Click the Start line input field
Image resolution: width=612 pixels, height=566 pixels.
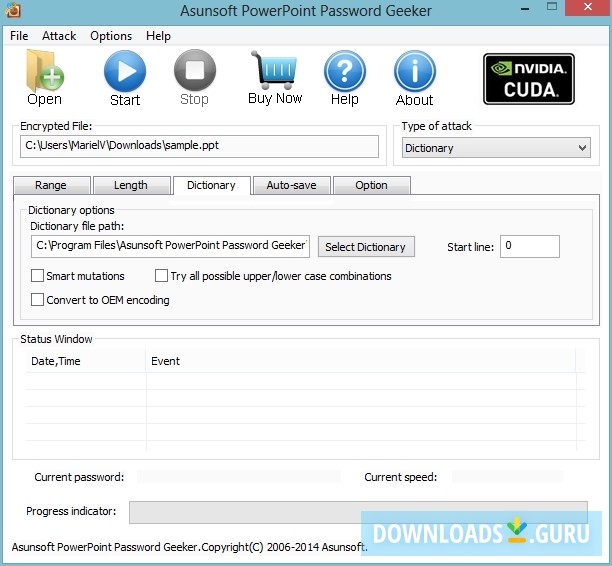[530, 246]
